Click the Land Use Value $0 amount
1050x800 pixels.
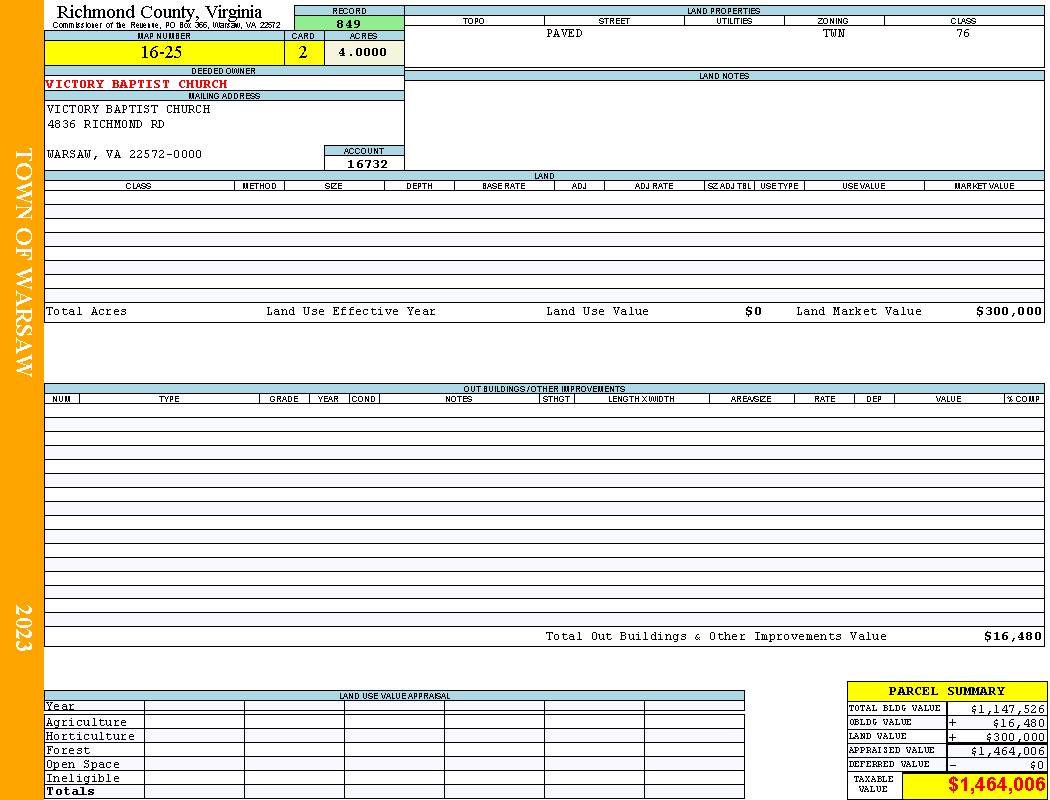tap(754, 311)
